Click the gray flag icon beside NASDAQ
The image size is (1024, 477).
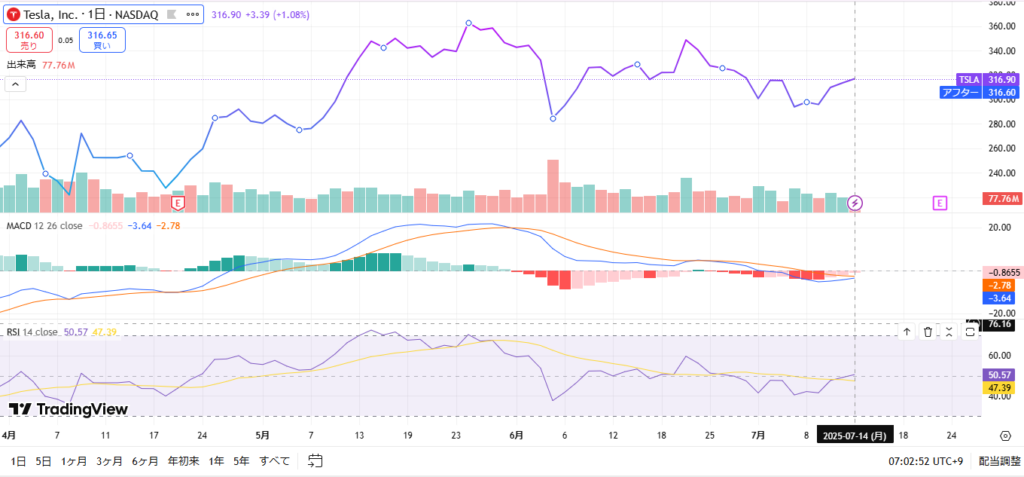click(171, 15)
